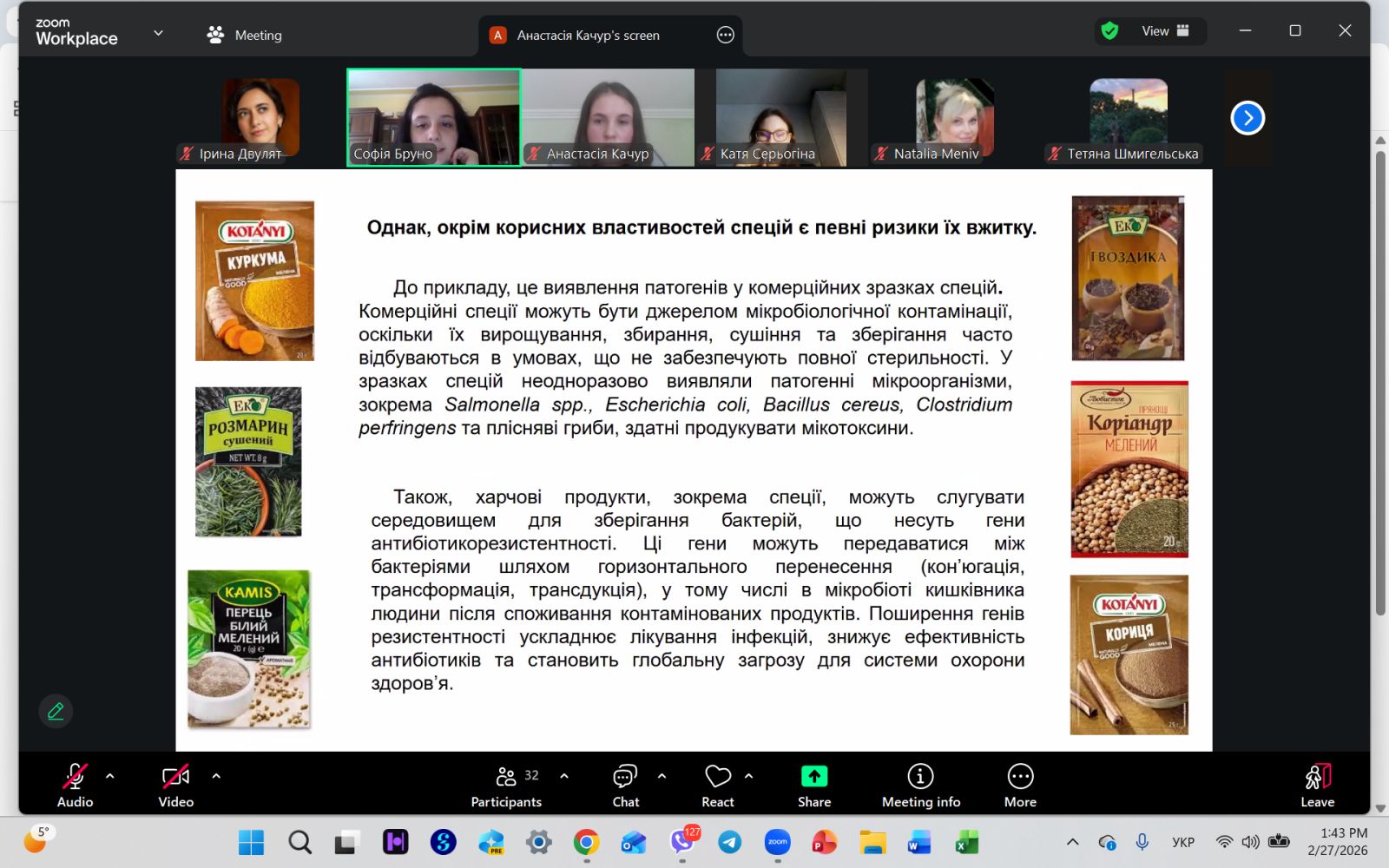Screen dimensions: 1389x868
Task: Open the Zoom Workplace dropdown chevron
Action: pos(158,33)
